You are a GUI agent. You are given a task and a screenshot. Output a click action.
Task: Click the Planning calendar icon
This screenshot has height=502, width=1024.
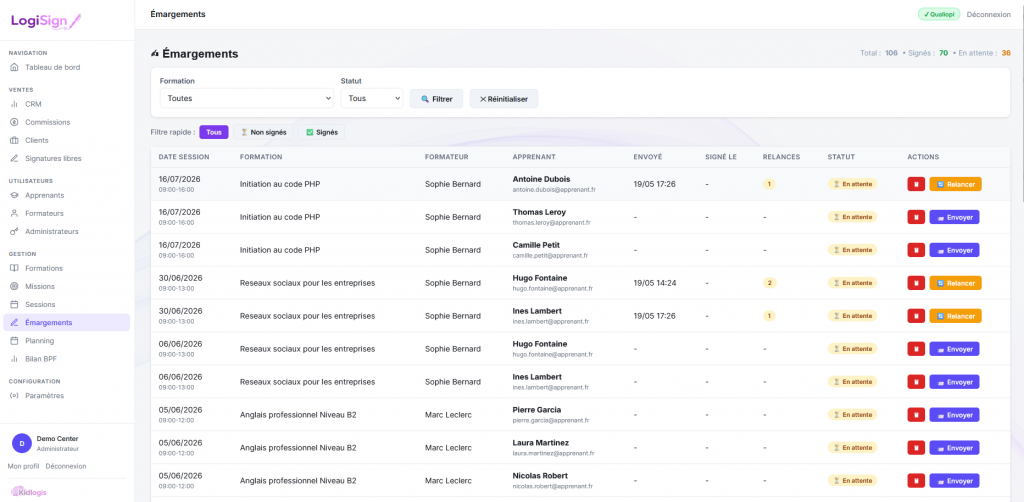(14, 341)
